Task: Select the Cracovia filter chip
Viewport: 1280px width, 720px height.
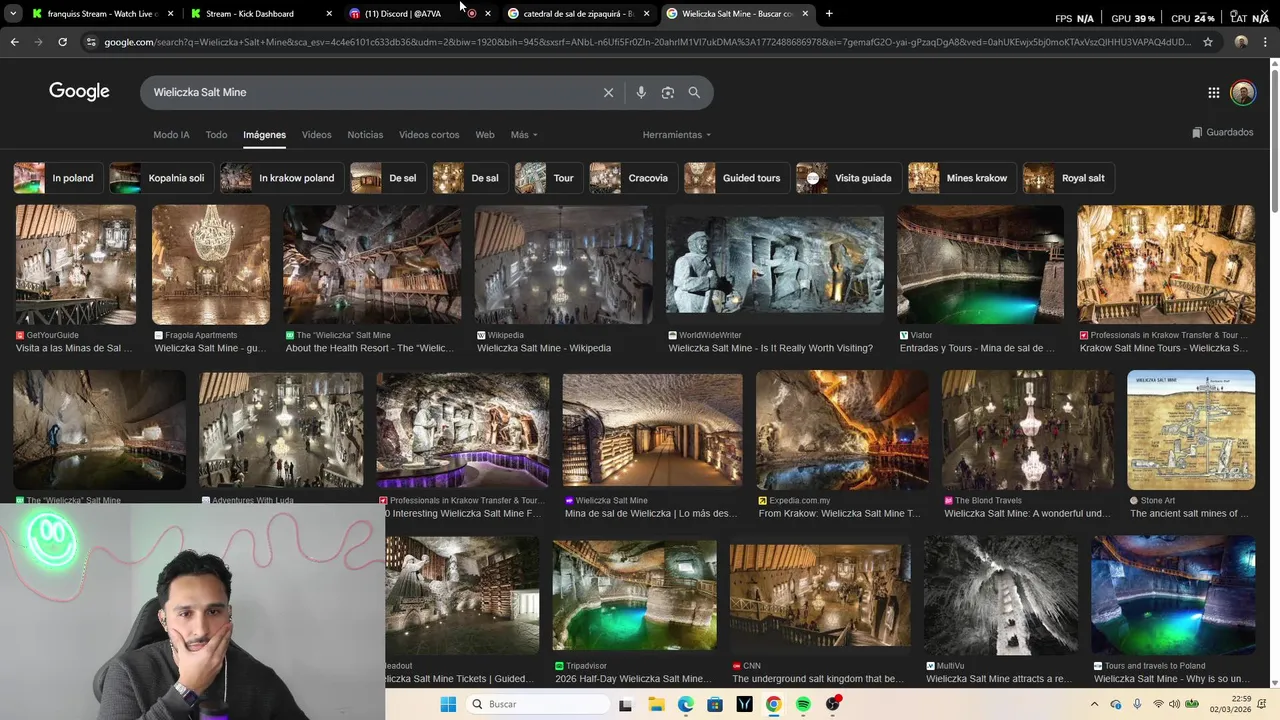Action: [x=633, y=178]
